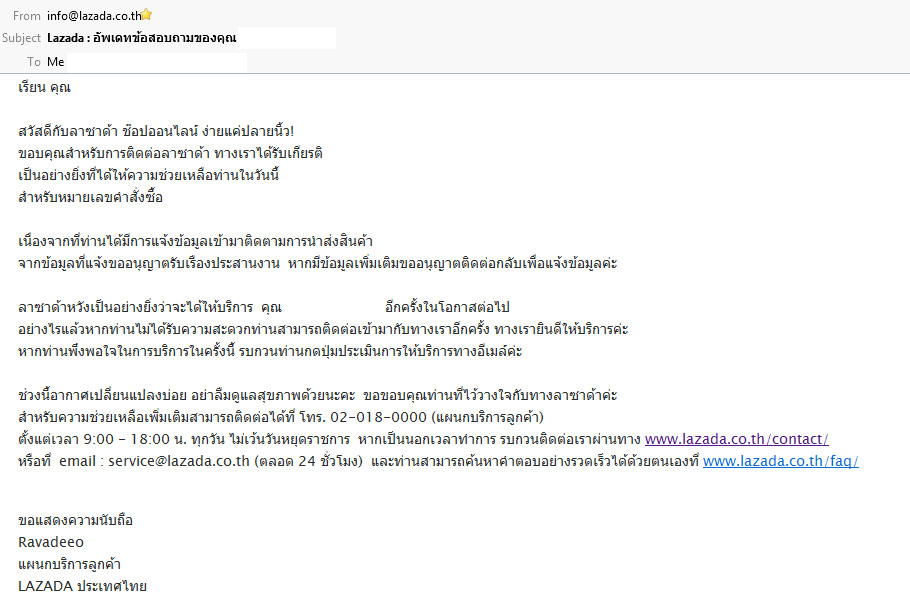The image size is (910, 602).
Task: Click the text LAZADA ประเทศไทย
Action: click(x=82, y=586)
